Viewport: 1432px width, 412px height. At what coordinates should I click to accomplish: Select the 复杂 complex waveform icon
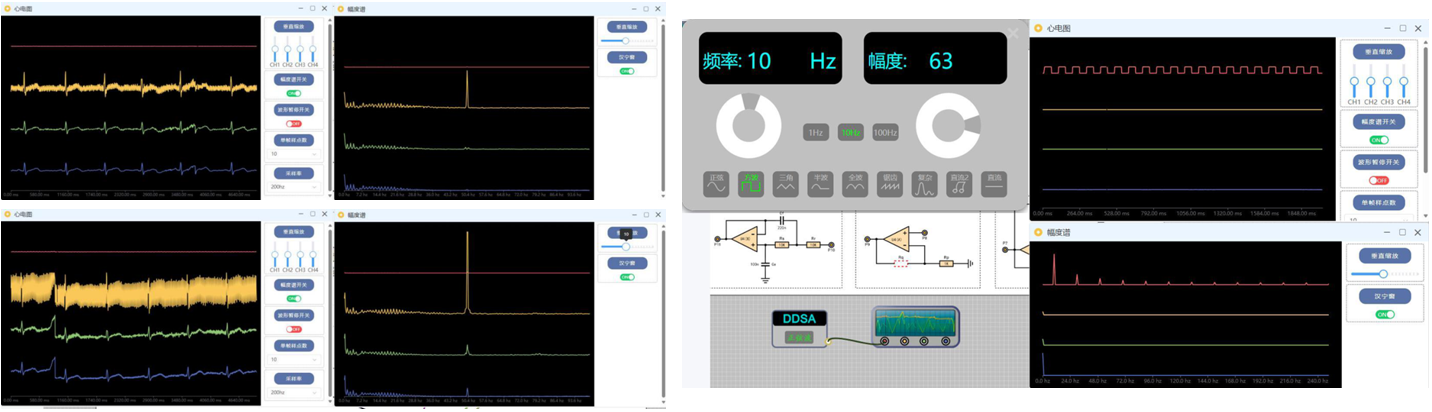925,183
